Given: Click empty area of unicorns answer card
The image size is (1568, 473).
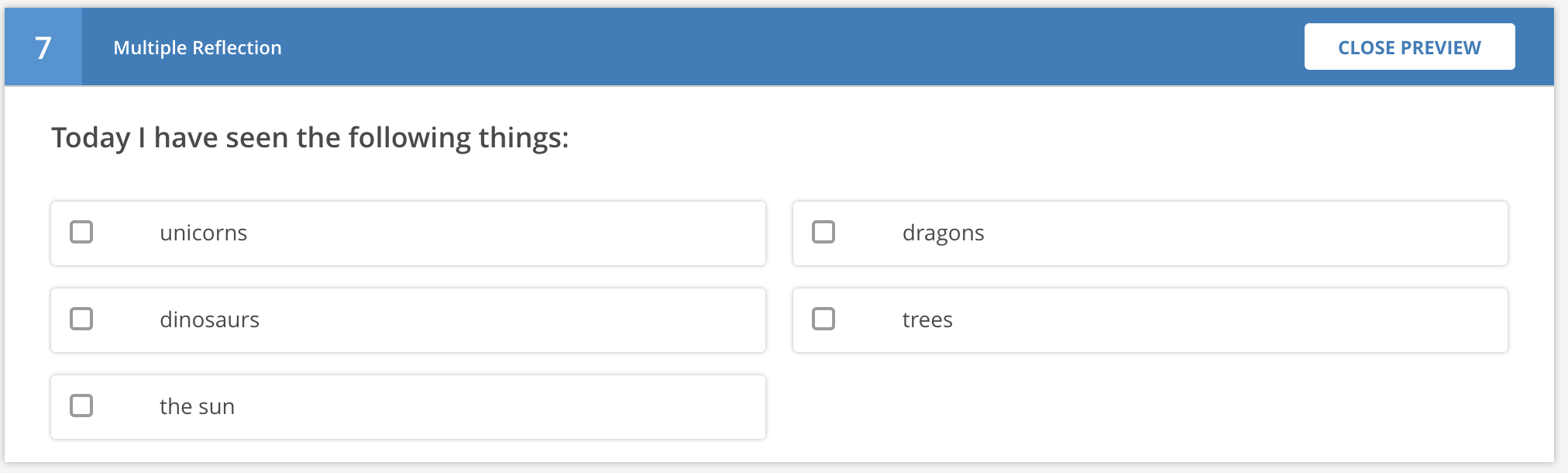Looking at the screenshot, I should (x=504, y=233).
